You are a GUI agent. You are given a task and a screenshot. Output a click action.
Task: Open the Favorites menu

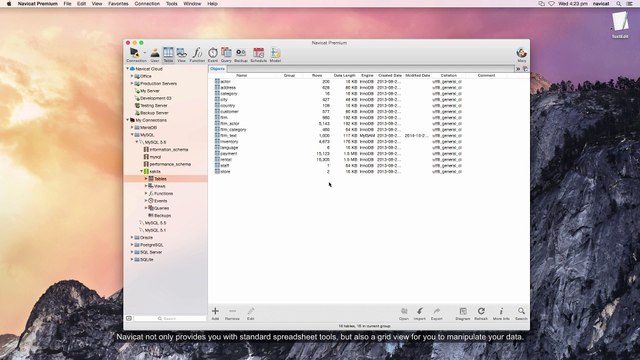tap(118, 4)
